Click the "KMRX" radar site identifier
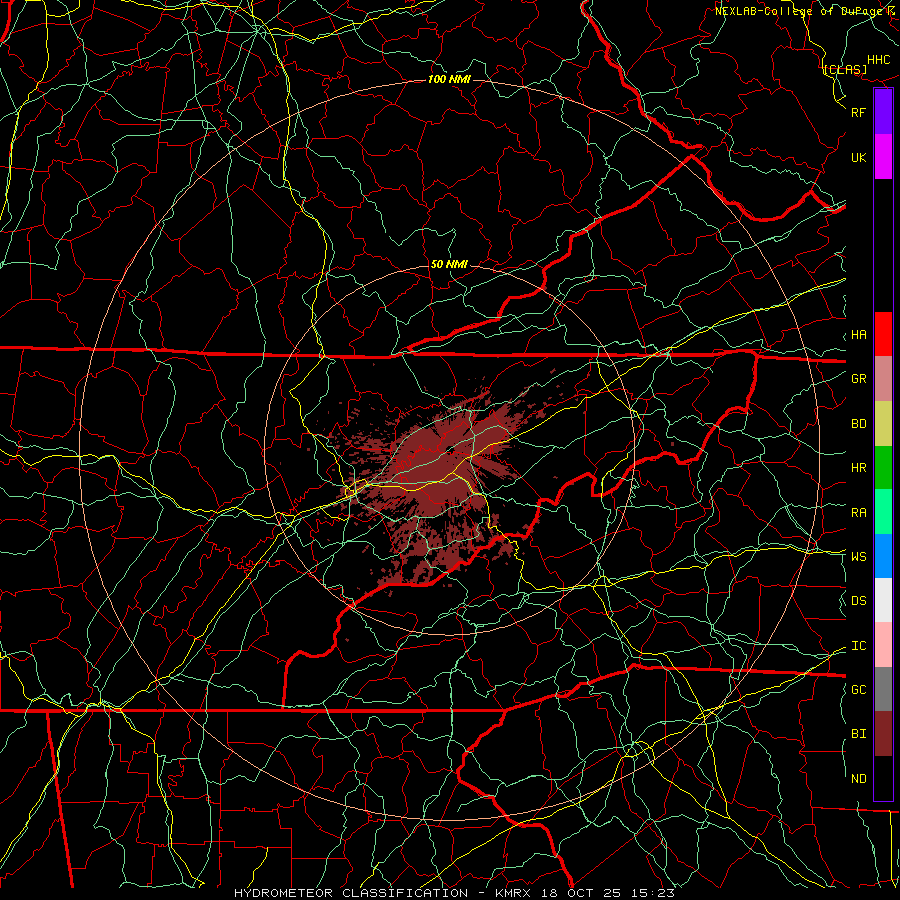This screenshot has height=900, width=900. tap(513, 893)
